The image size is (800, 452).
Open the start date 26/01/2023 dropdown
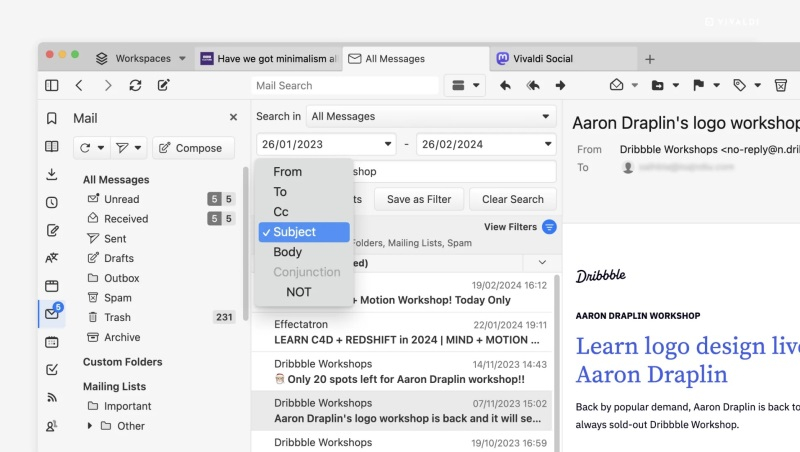coord(326,144)
